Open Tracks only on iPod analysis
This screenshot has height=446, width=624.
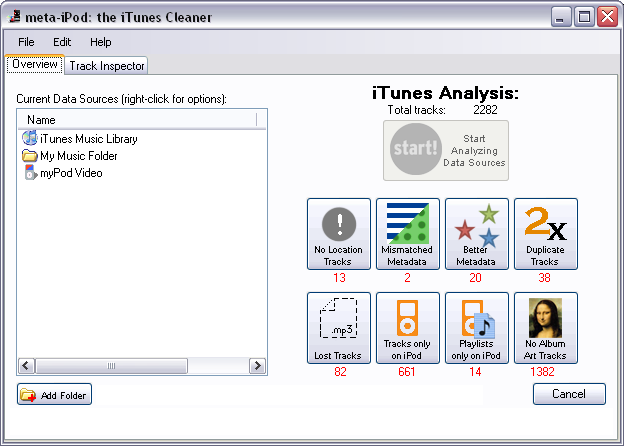[408, 328]
